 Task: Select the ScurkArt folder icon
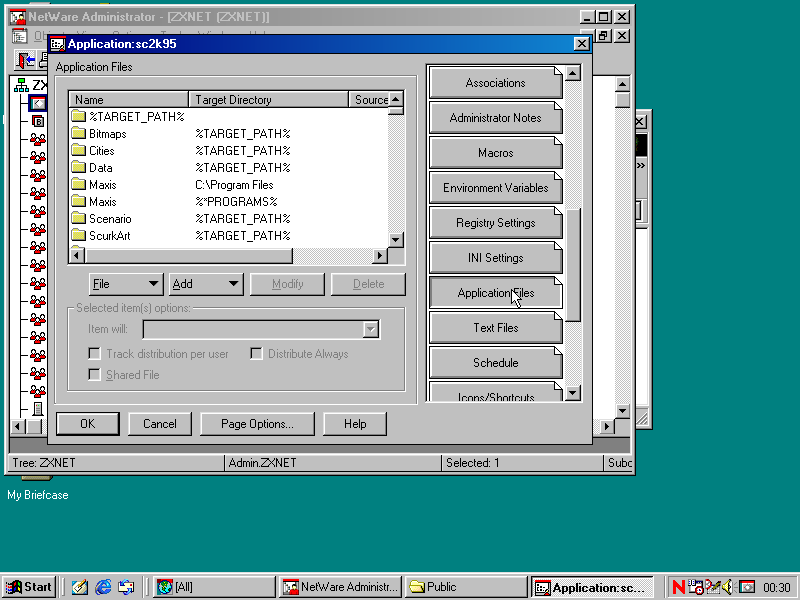click(79, 235)
